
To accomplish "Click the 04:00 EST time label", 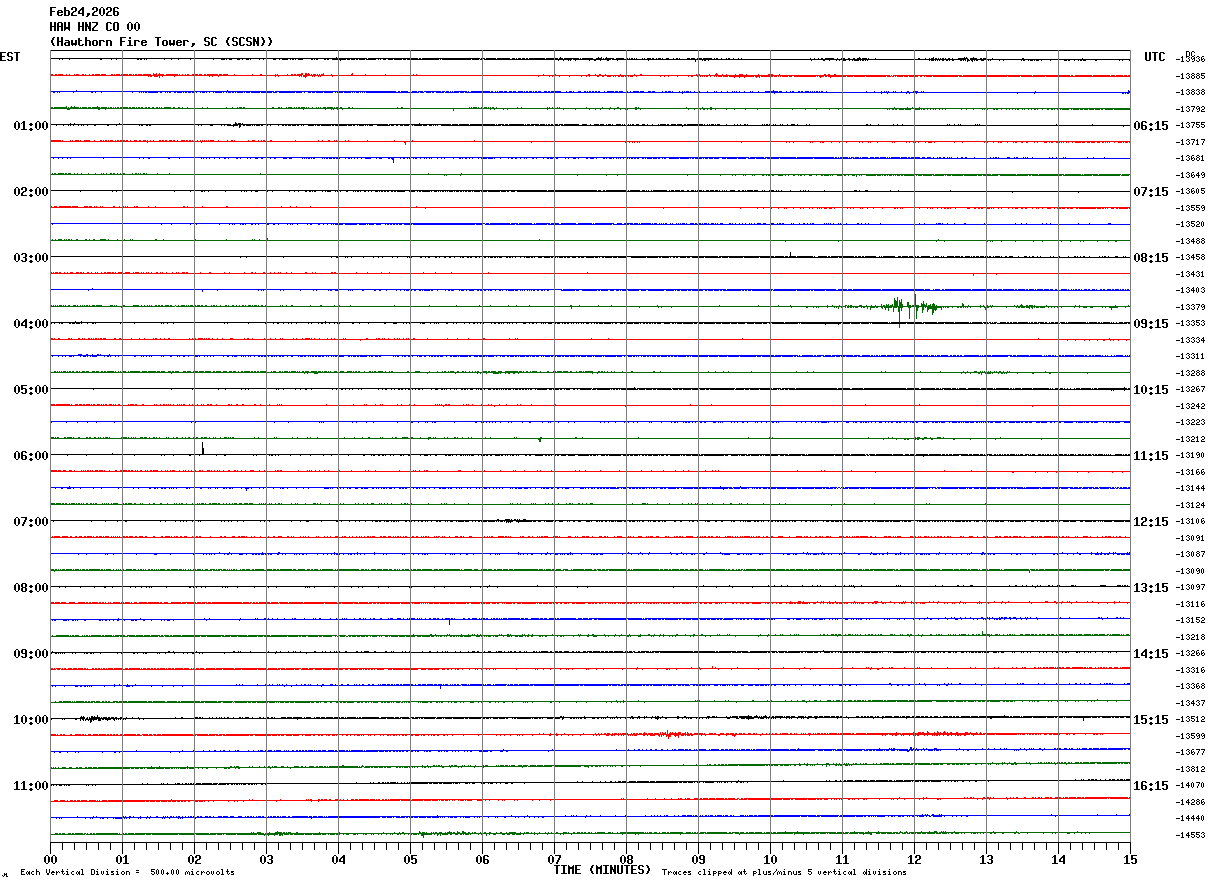I will click(x=31, y=324).
